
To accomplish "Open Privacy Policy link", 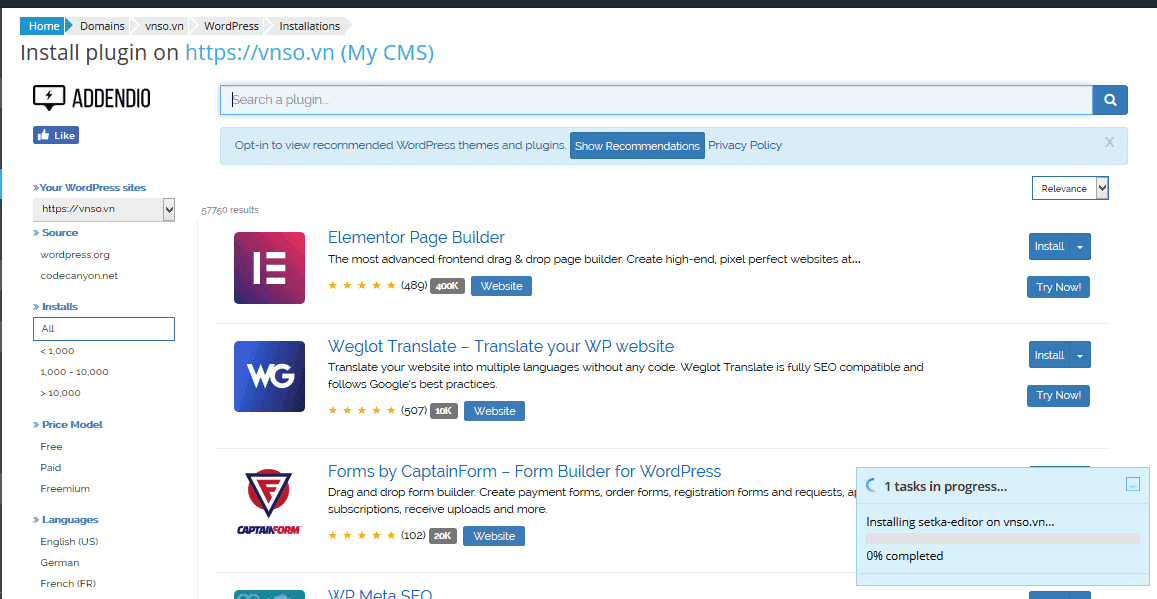I will coord(745,145).
